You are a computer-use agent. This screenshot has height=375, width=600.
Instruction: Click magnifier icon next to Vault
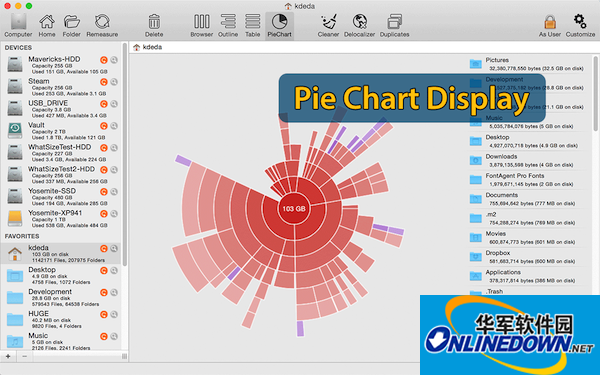[x=114, y=126]
